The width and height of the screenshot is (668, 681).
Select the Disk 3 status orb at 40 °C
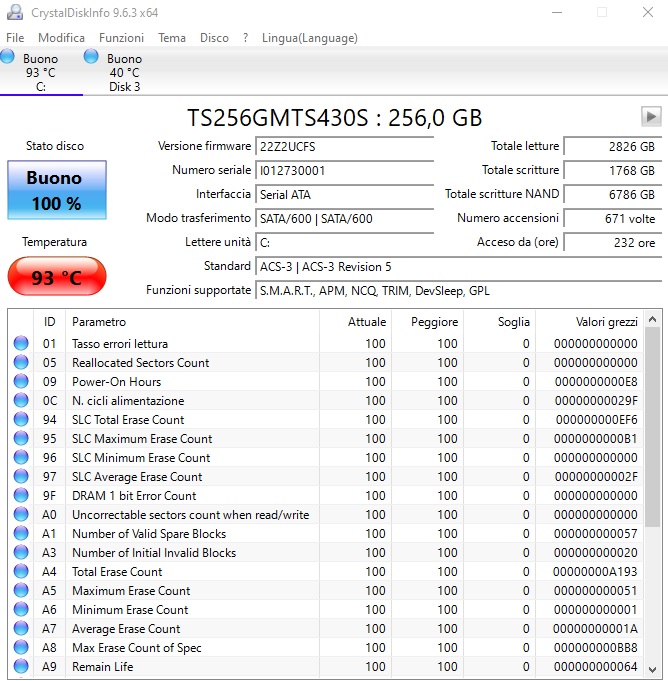click(x=91, y=56)
